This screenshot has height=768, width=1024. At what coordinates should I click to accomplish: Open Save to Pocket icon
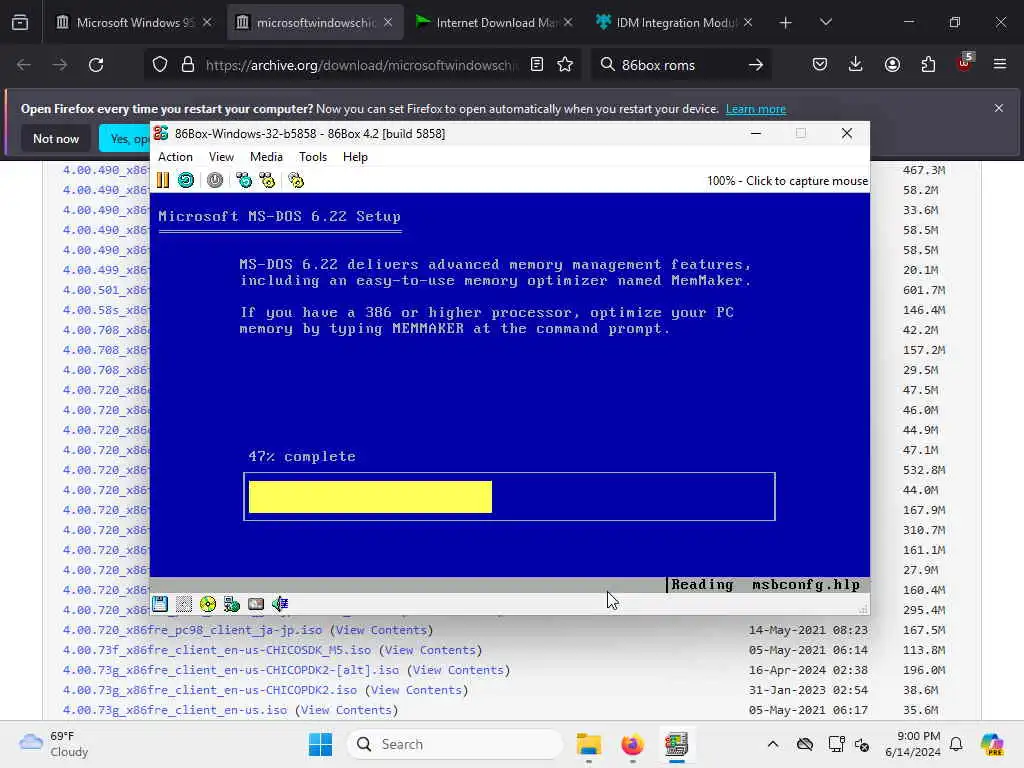point(820,65)
